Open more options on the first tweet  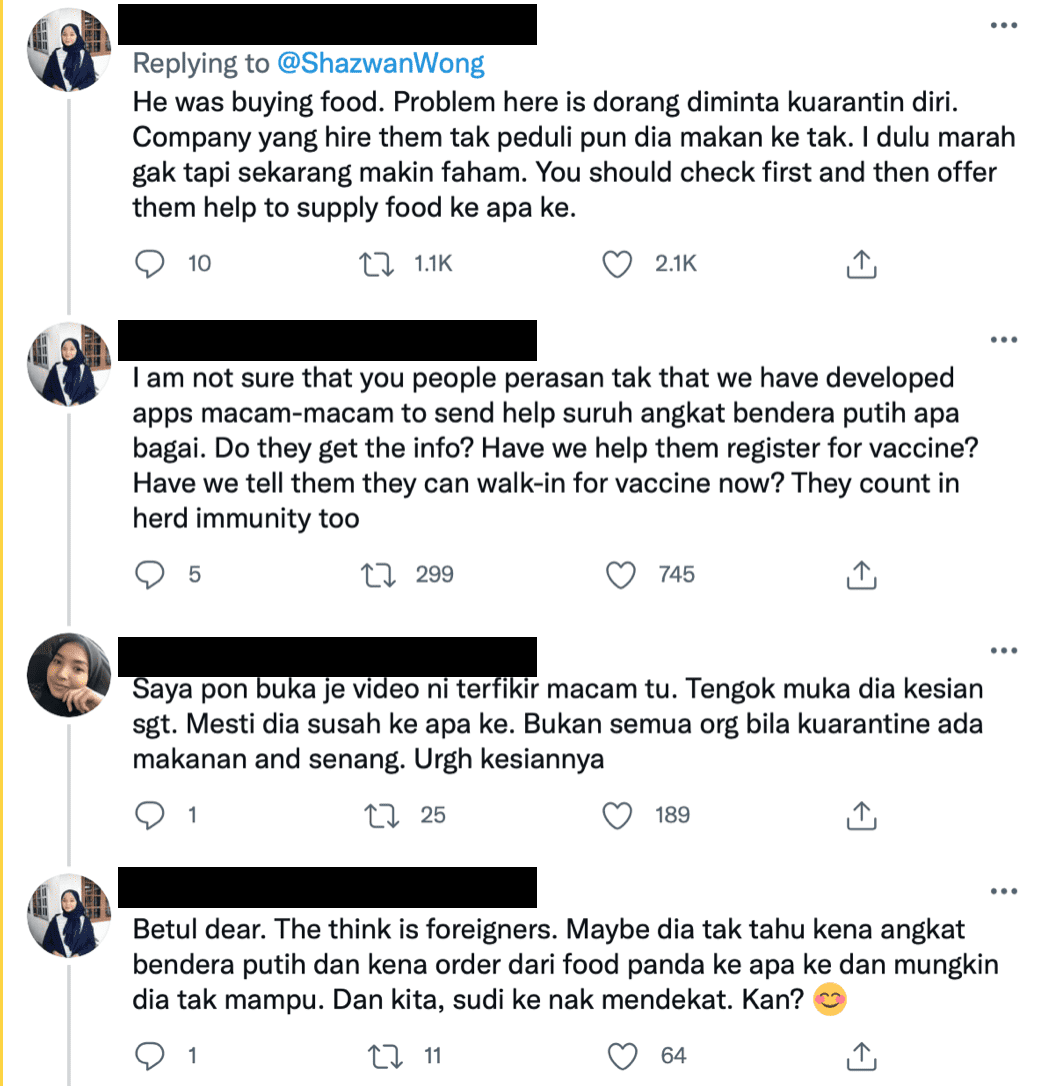1003,26
